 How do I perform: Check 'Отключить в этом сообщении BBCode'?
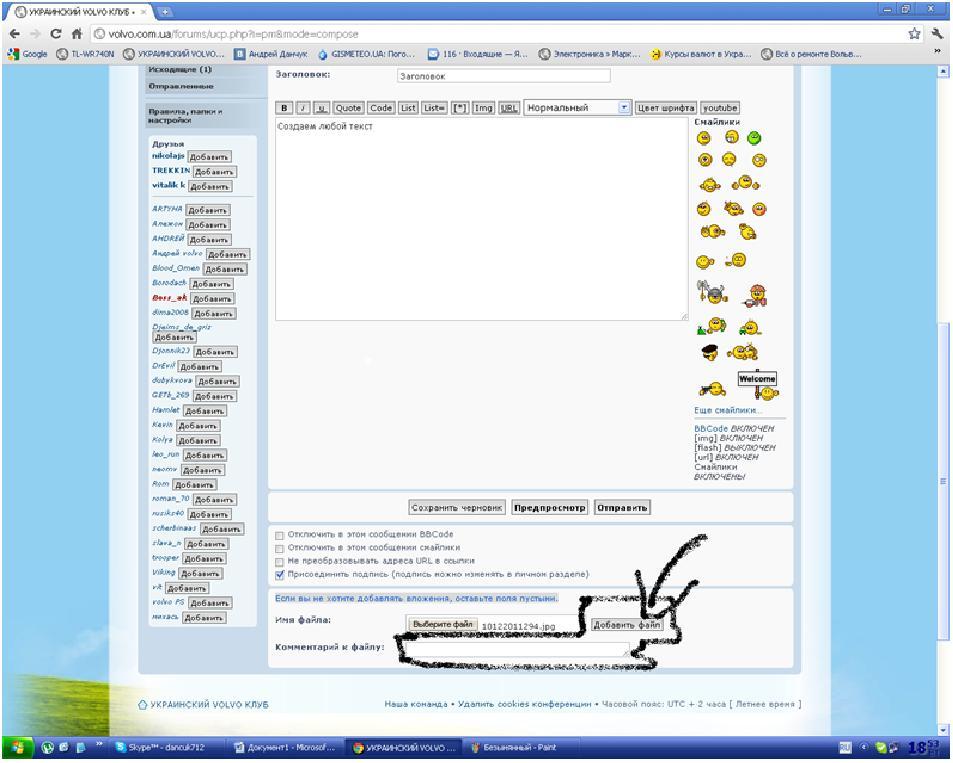click(280, 535)
